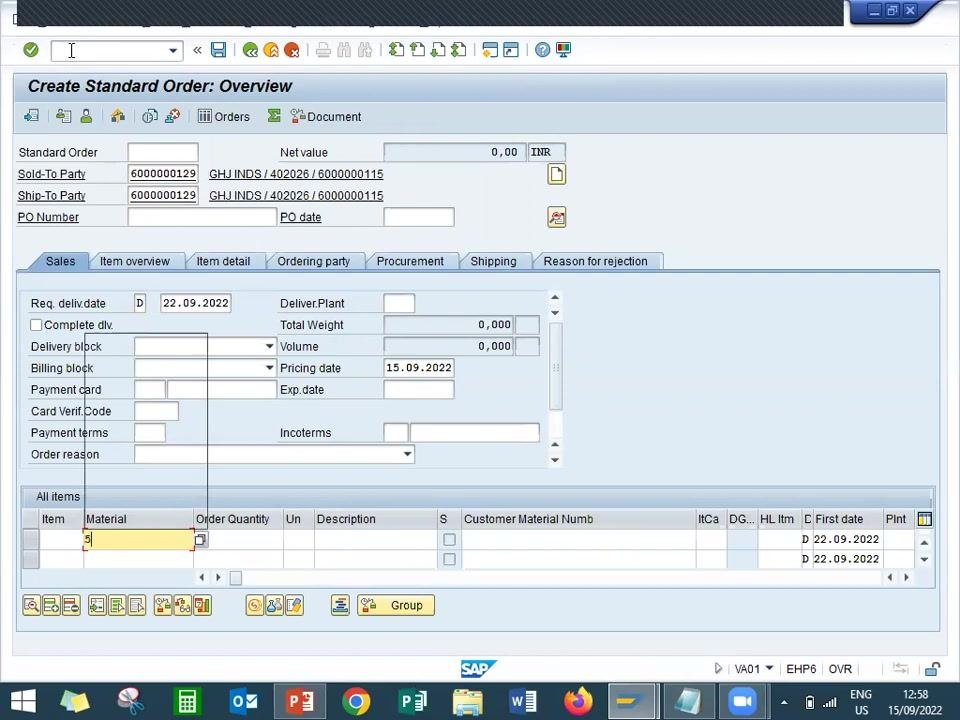Click the Insert Item row icon
960x720 pixels.
coord(51,606)
